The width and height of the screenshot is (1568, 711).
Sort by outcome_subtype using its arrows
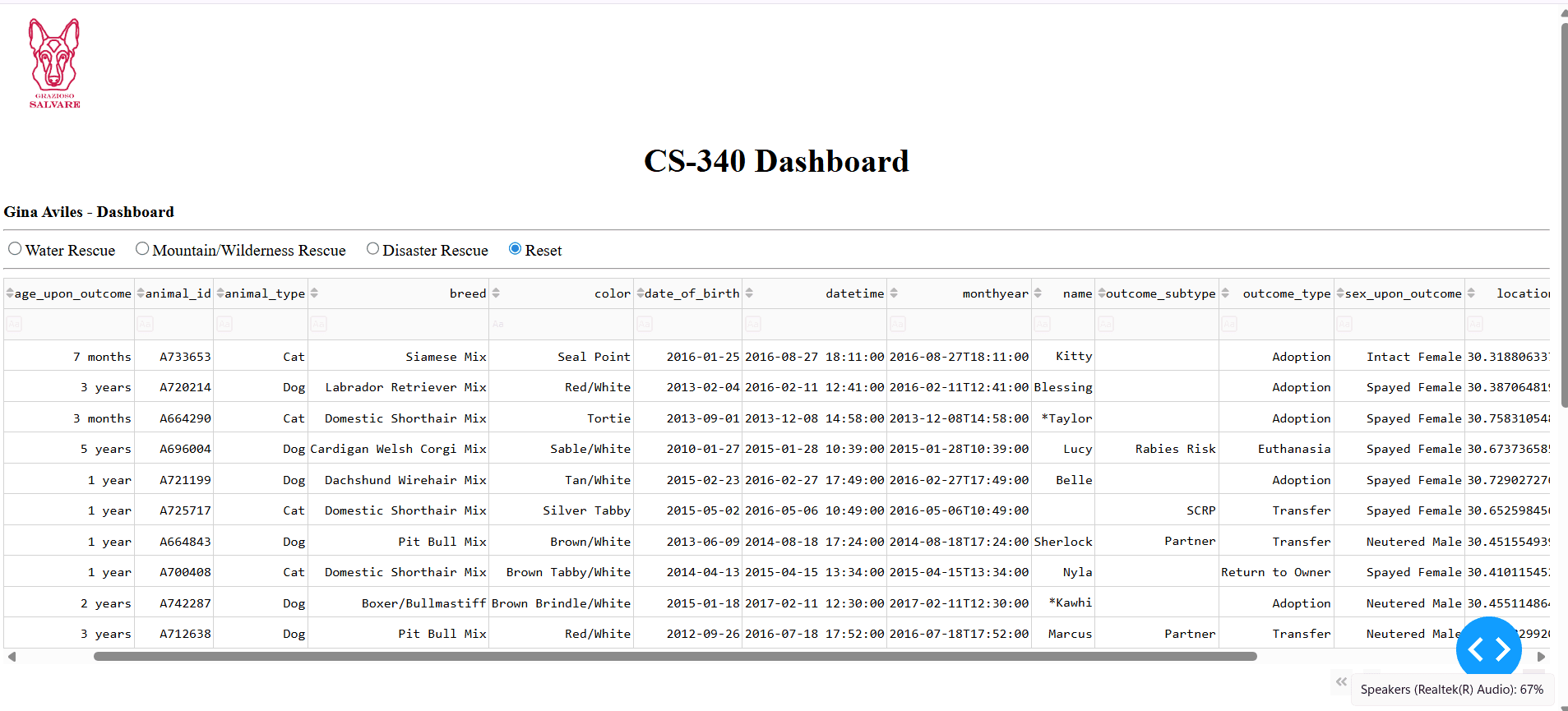pyautogui.click(x=1102, y=293)
